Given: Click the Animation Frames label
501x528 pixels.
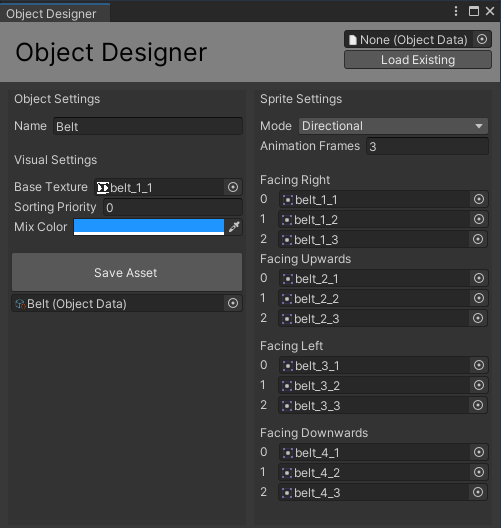Looking at the screenshot, I should (310, 146).
